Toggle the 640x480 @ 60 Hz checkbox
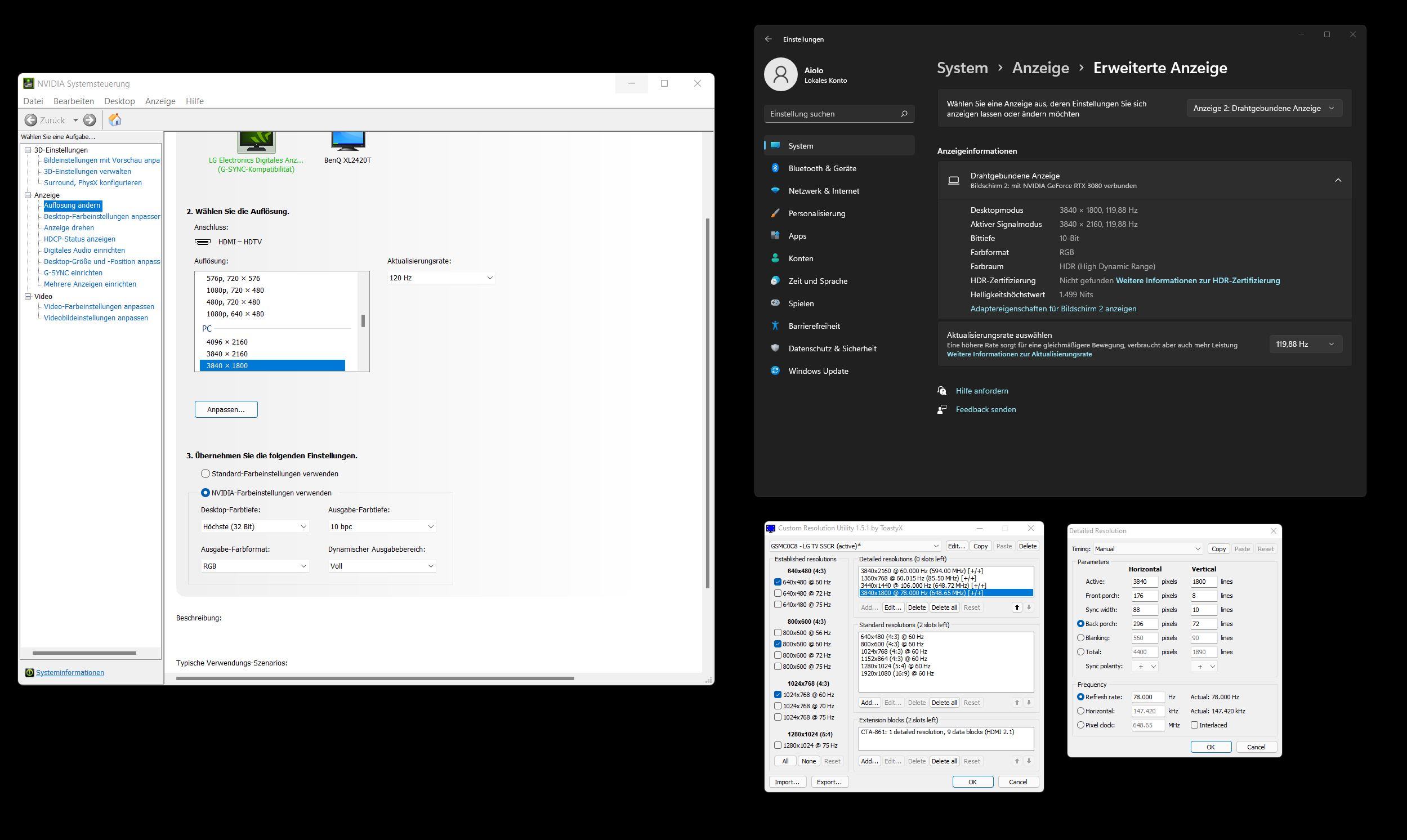Screen dimensions: 1407x840 coord(778,582)
